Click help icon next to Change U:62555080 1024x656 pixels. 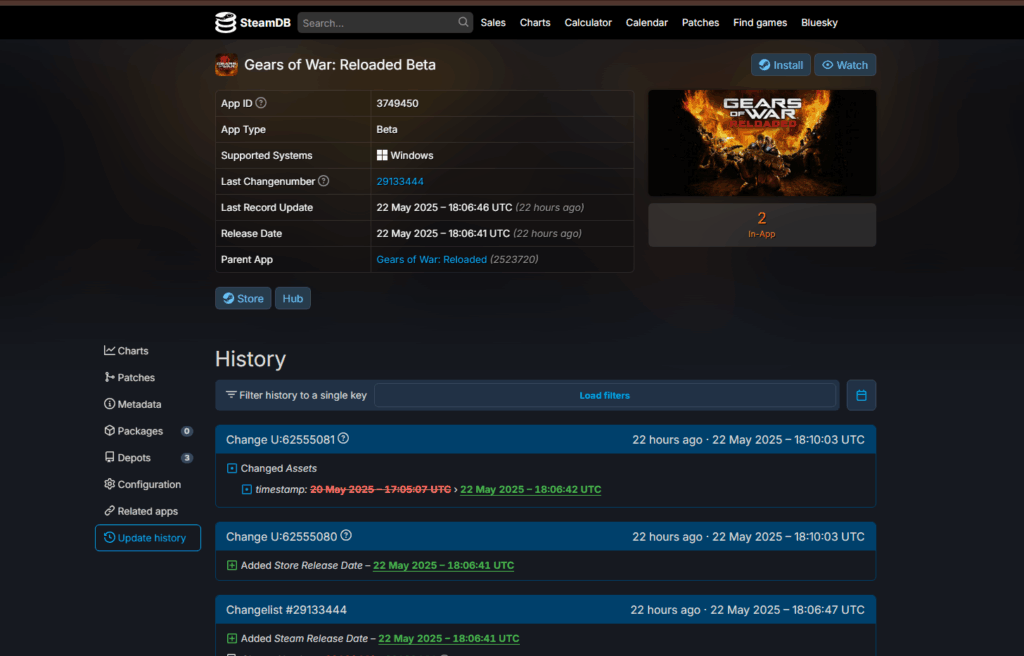coord(346,536)
